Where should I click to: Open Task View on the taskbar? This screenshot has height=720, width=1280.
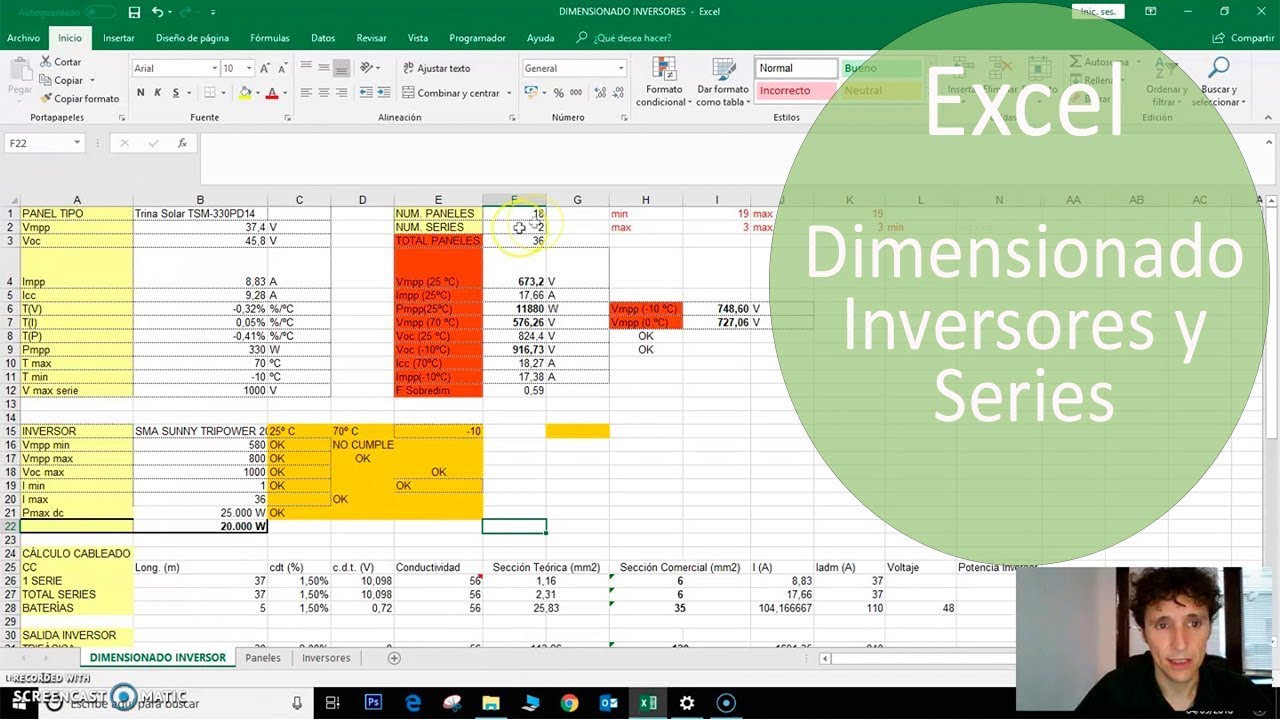point(333,703)
